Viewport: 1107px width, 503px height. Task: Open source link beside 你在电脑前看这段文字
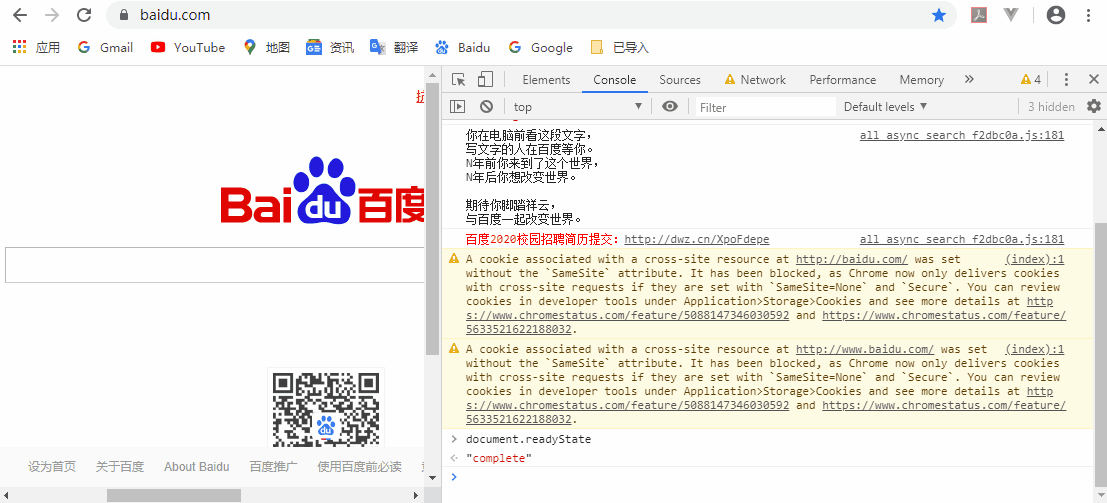click(962, 136)
